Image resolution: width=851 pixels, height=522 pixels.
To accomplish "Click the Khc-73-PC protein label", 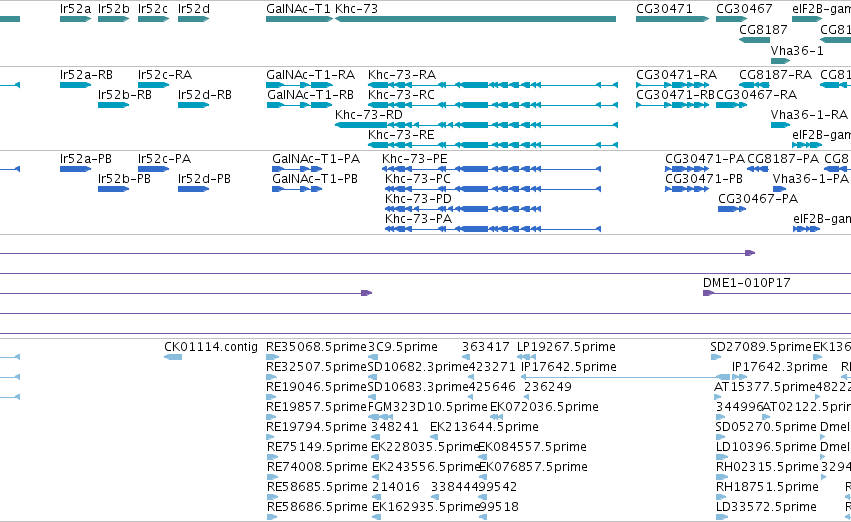I will [x=418, y=179].
